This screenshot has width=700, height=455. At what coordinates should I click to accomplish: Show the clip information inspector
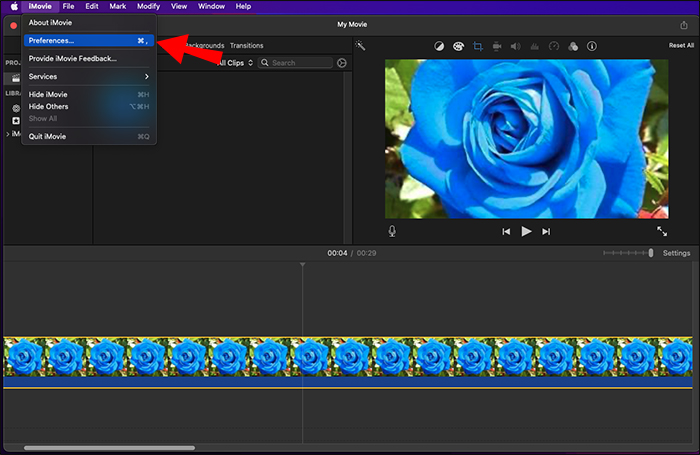(x=591, y=46)
